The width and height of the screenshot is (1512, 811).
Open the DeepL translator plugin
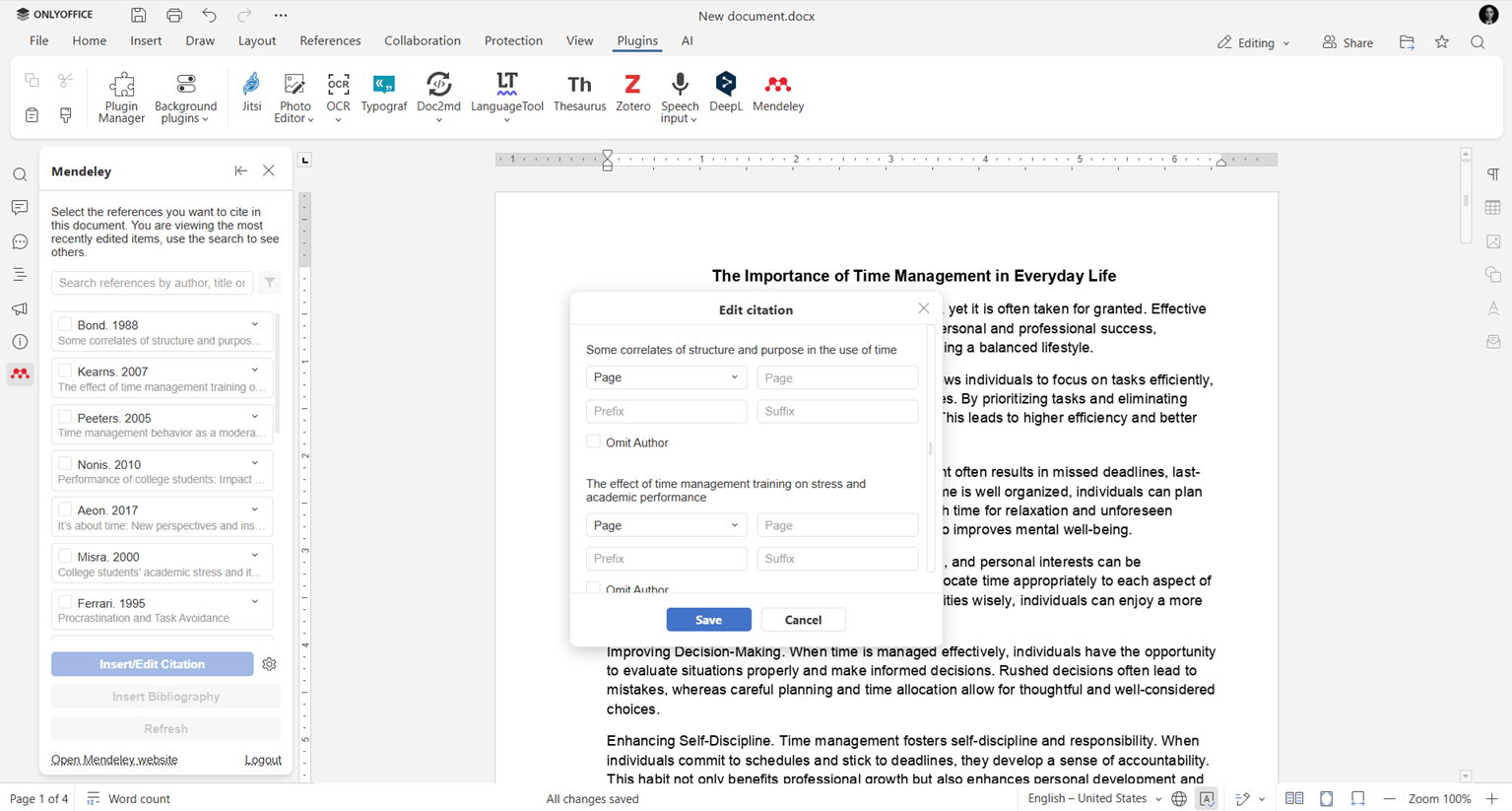click(x=725, y=93)
